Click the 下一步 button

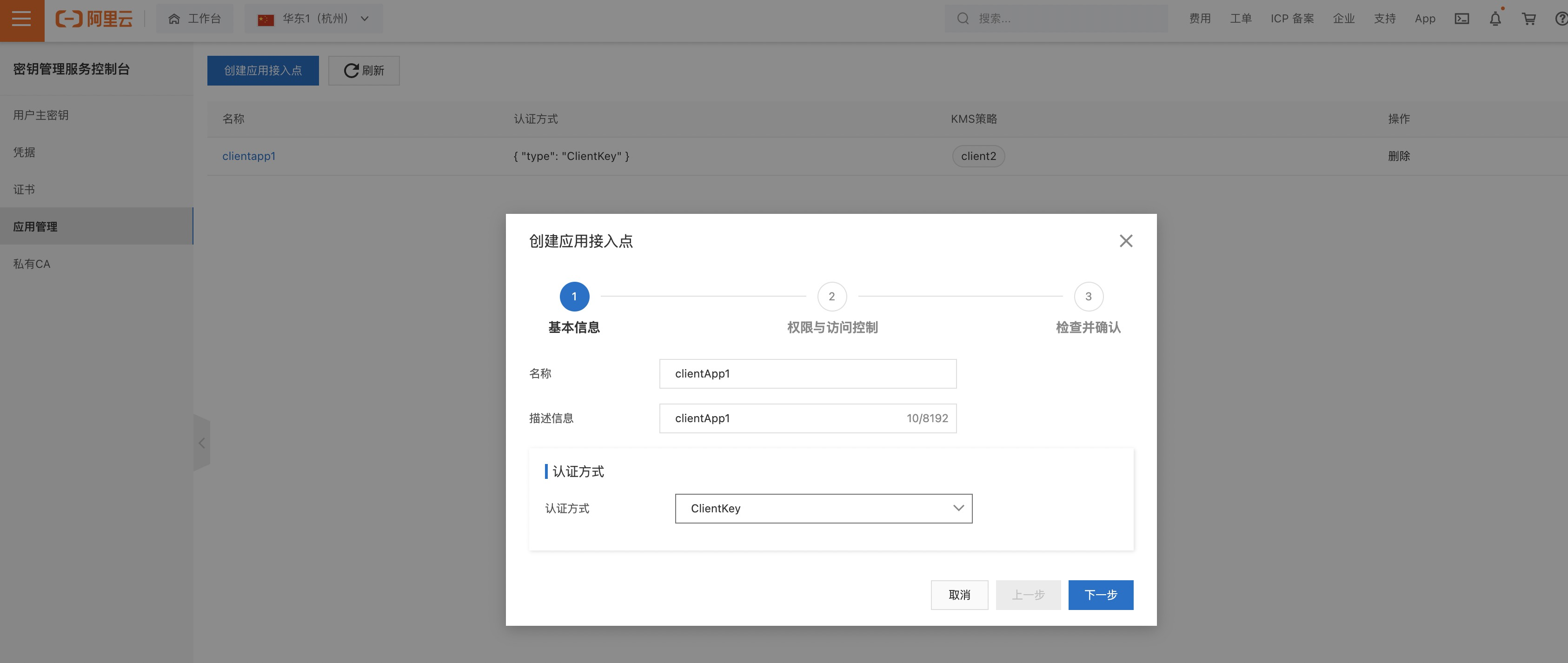(1100, 595)
